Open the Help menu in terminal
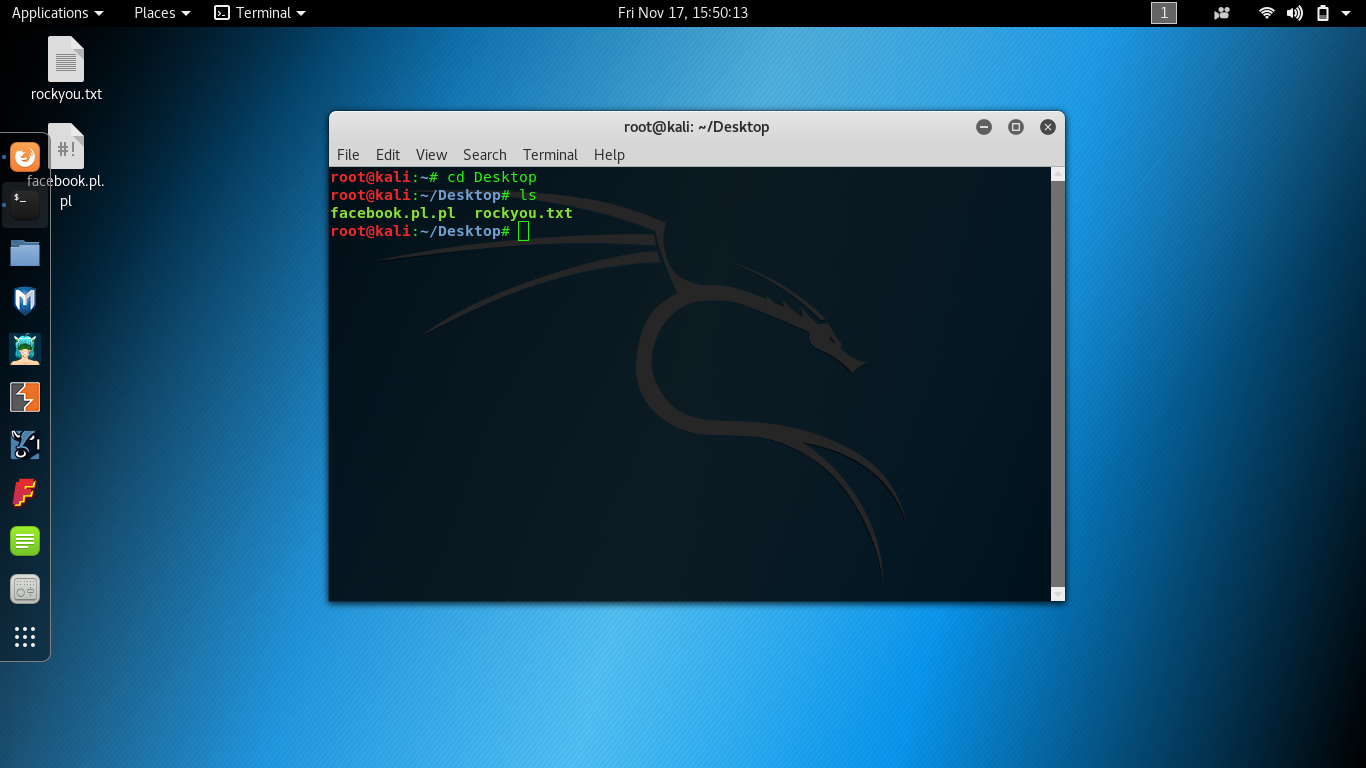 click(609, 155)
